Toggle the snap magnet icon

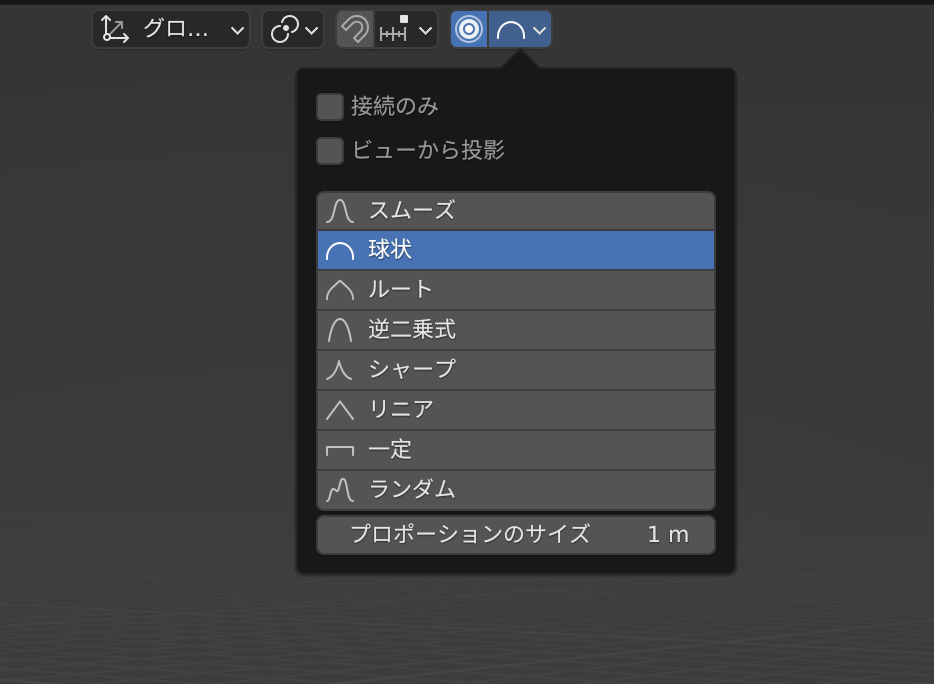(355, 29)
